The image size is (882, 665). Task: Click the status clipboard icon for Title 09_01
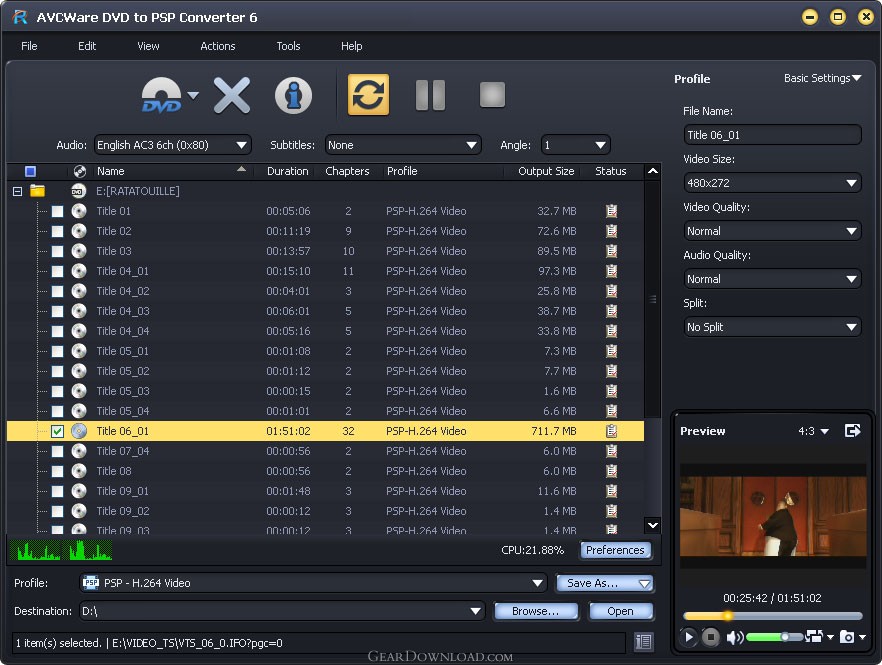[611, 491]
